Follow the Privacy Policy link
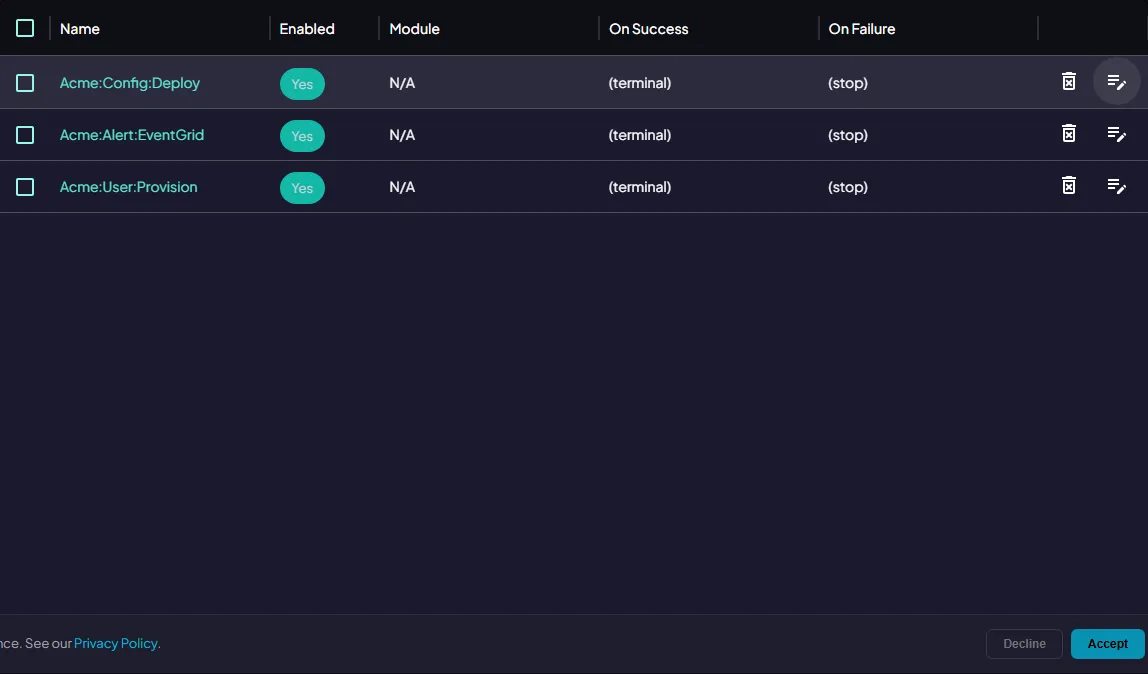This screenshot has height=674, width=1148. [116, 643]
